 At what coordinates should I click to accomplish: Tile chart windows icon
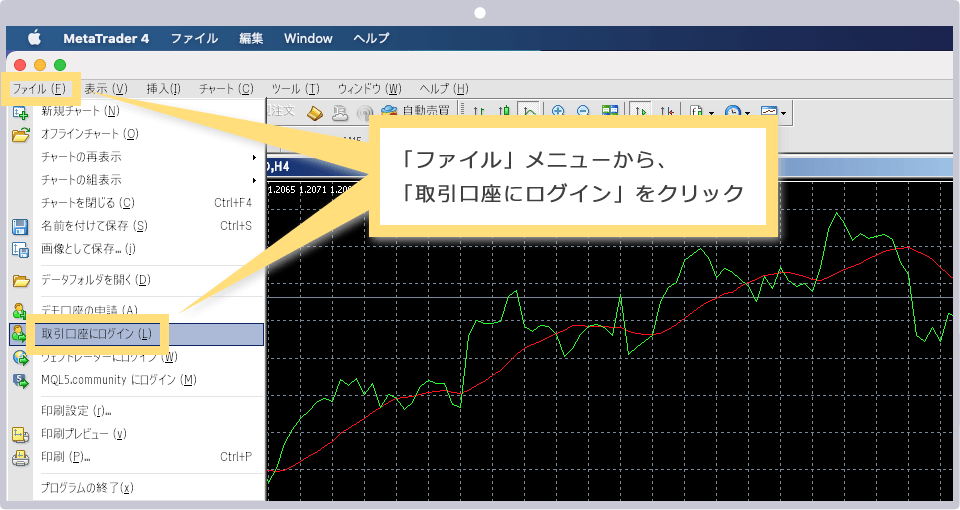610,111
